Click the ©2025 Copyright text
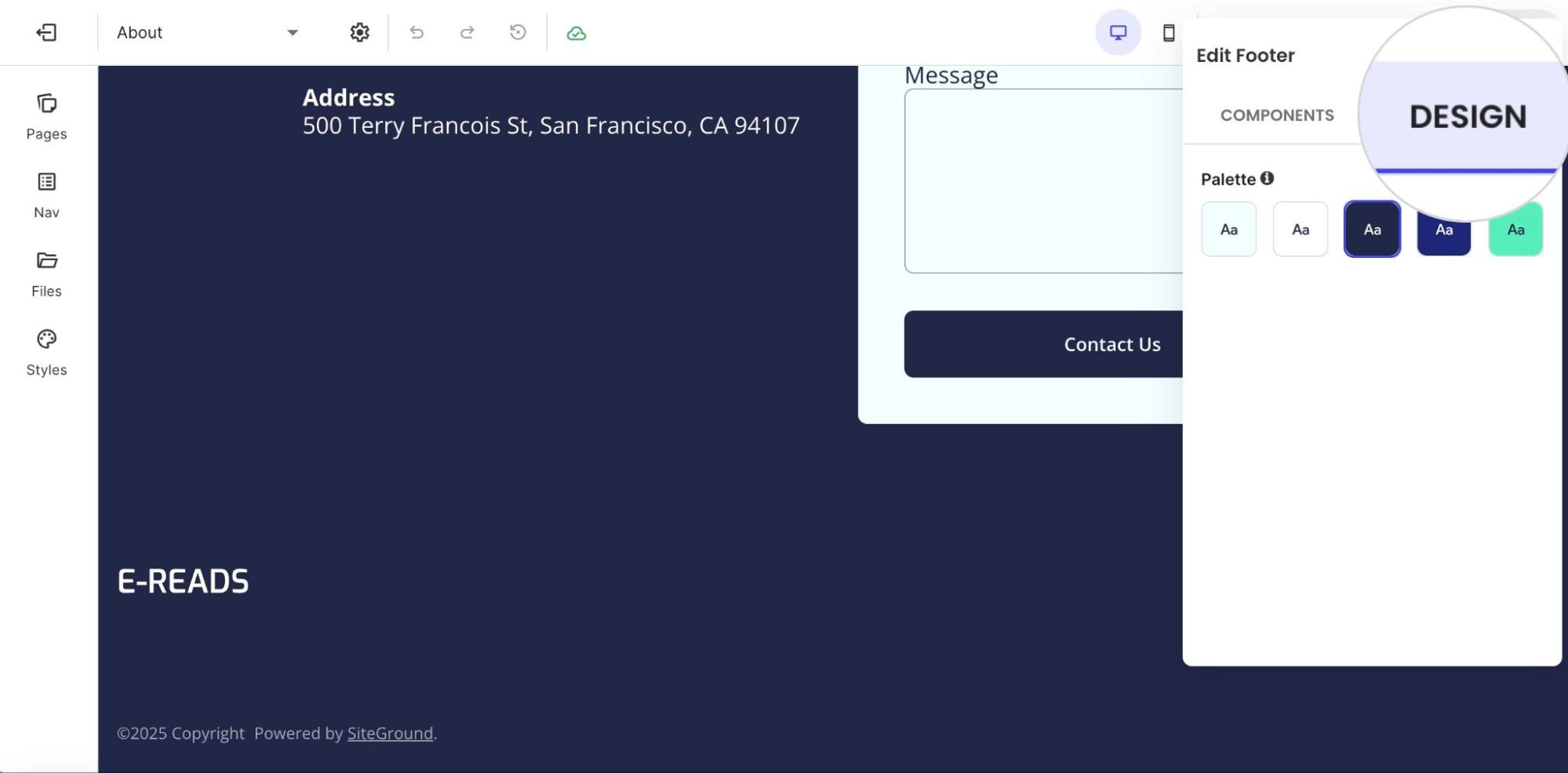 180,733
